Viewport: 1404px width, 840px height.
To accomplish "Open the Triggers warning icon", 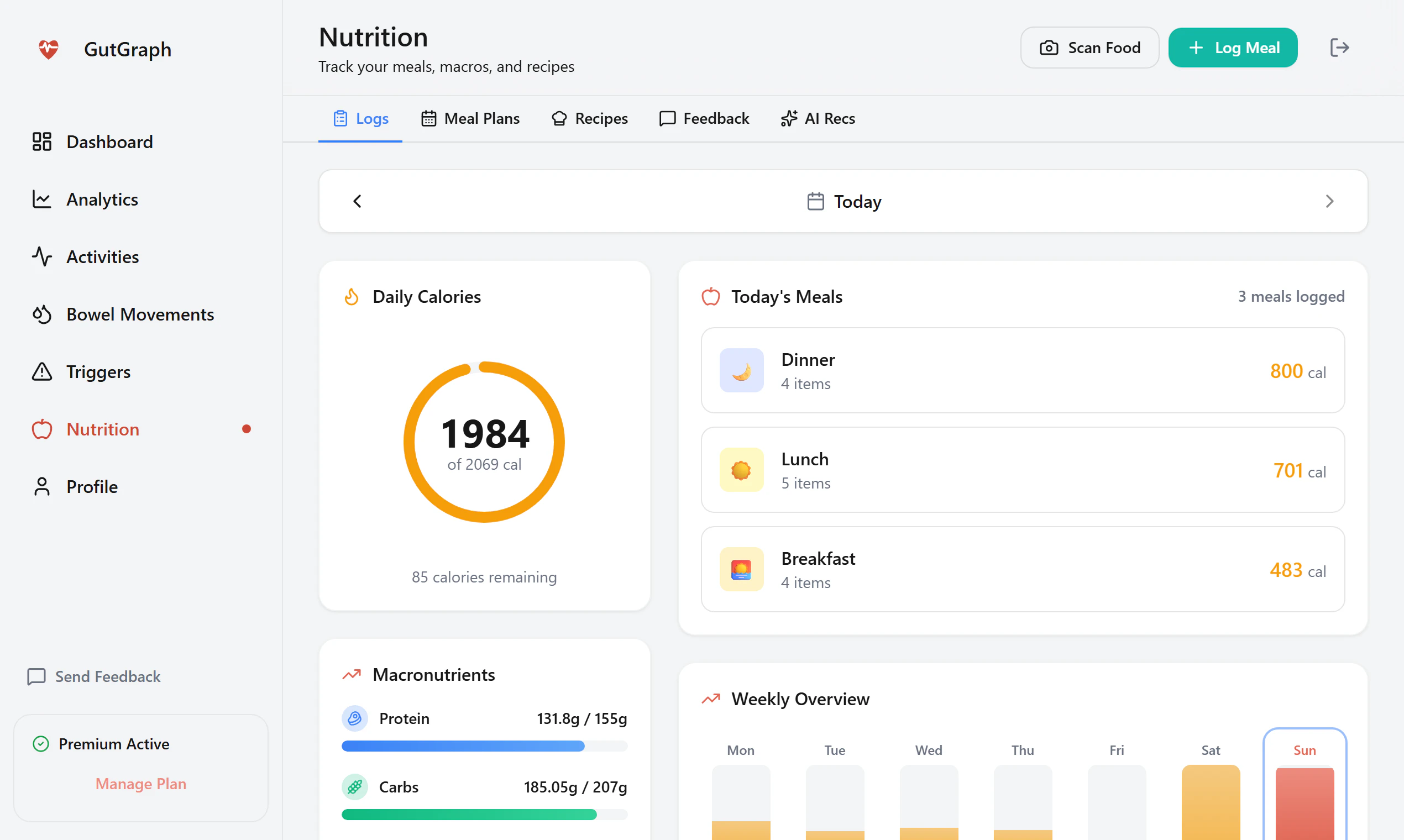I will [41, 372].
